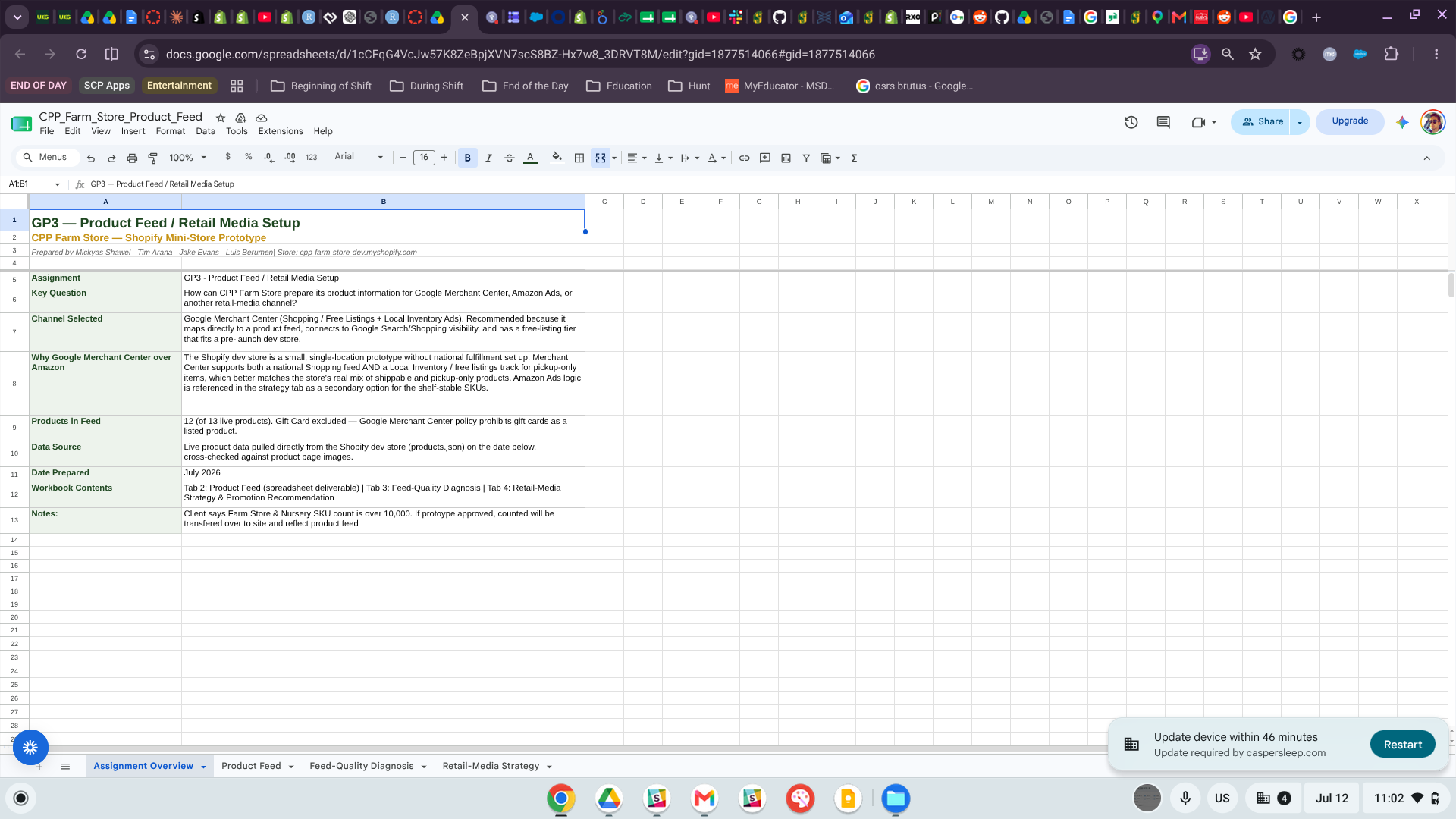Open the Arial font family dropdown

point(359,157)
